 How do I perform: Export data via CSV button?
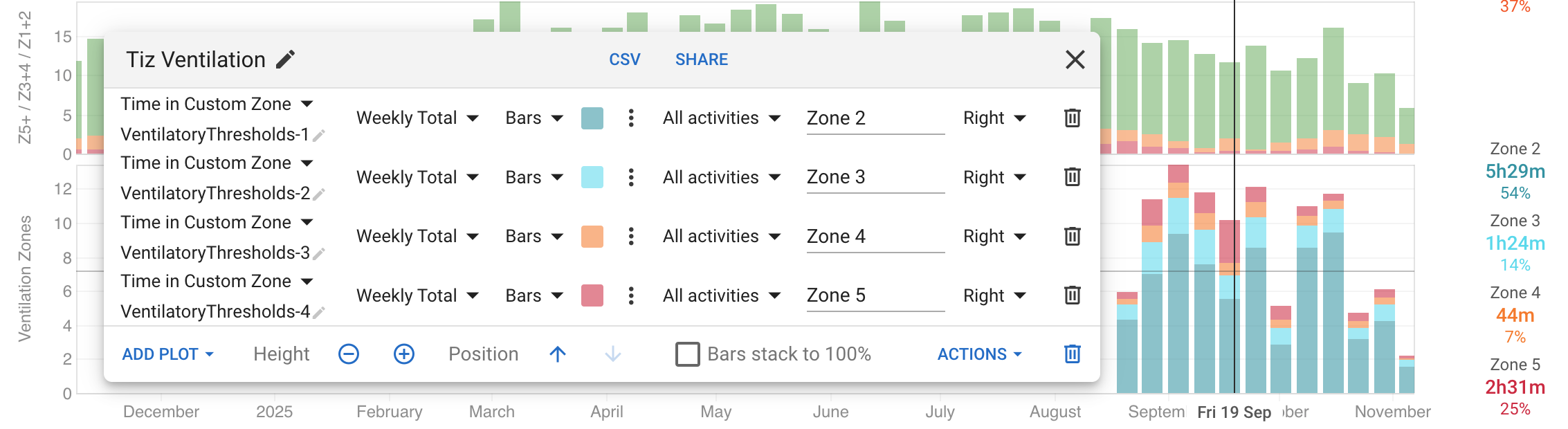pyautogui.click(x=624, y=60)
